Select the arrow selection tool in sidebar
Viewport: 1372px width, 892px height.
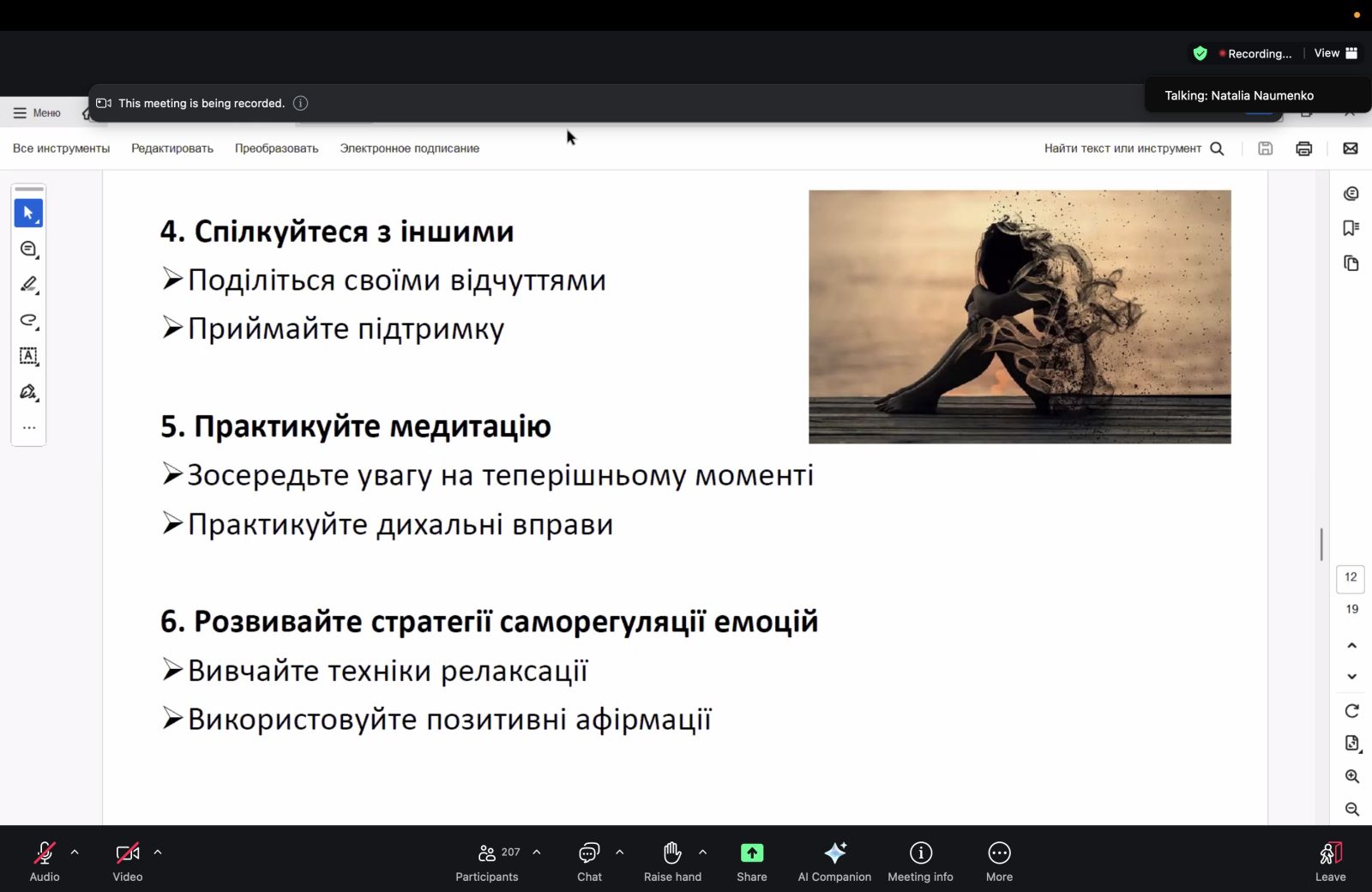28,213
